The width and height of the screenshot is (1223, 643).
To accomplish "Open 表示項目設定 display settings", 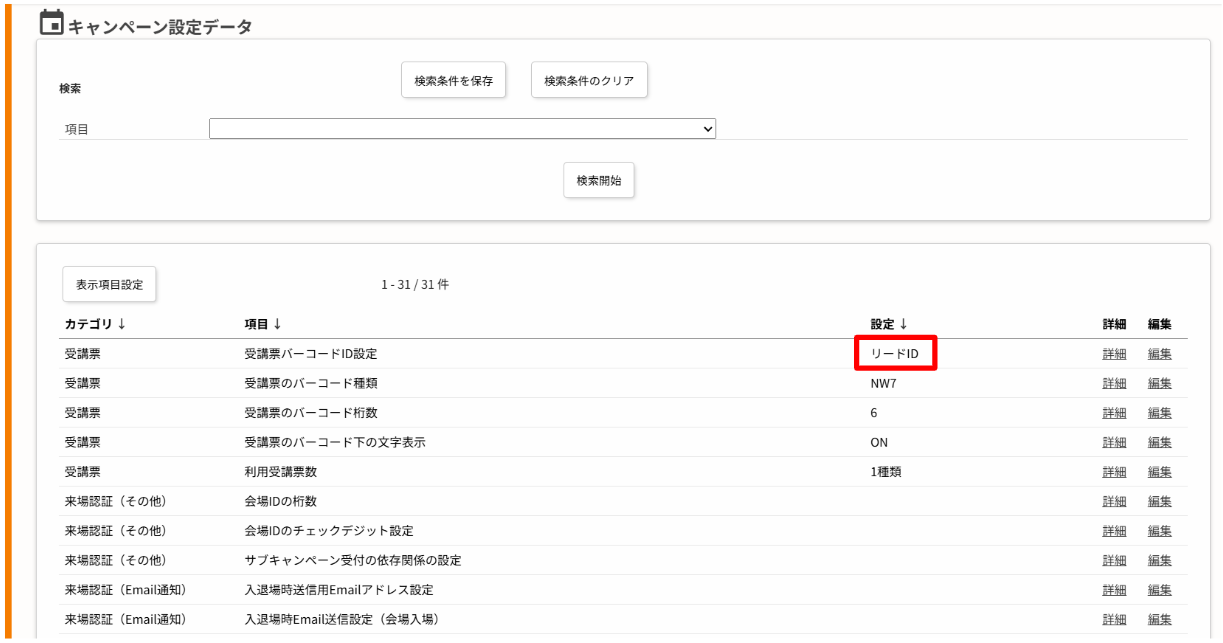I will click(110, 285).
